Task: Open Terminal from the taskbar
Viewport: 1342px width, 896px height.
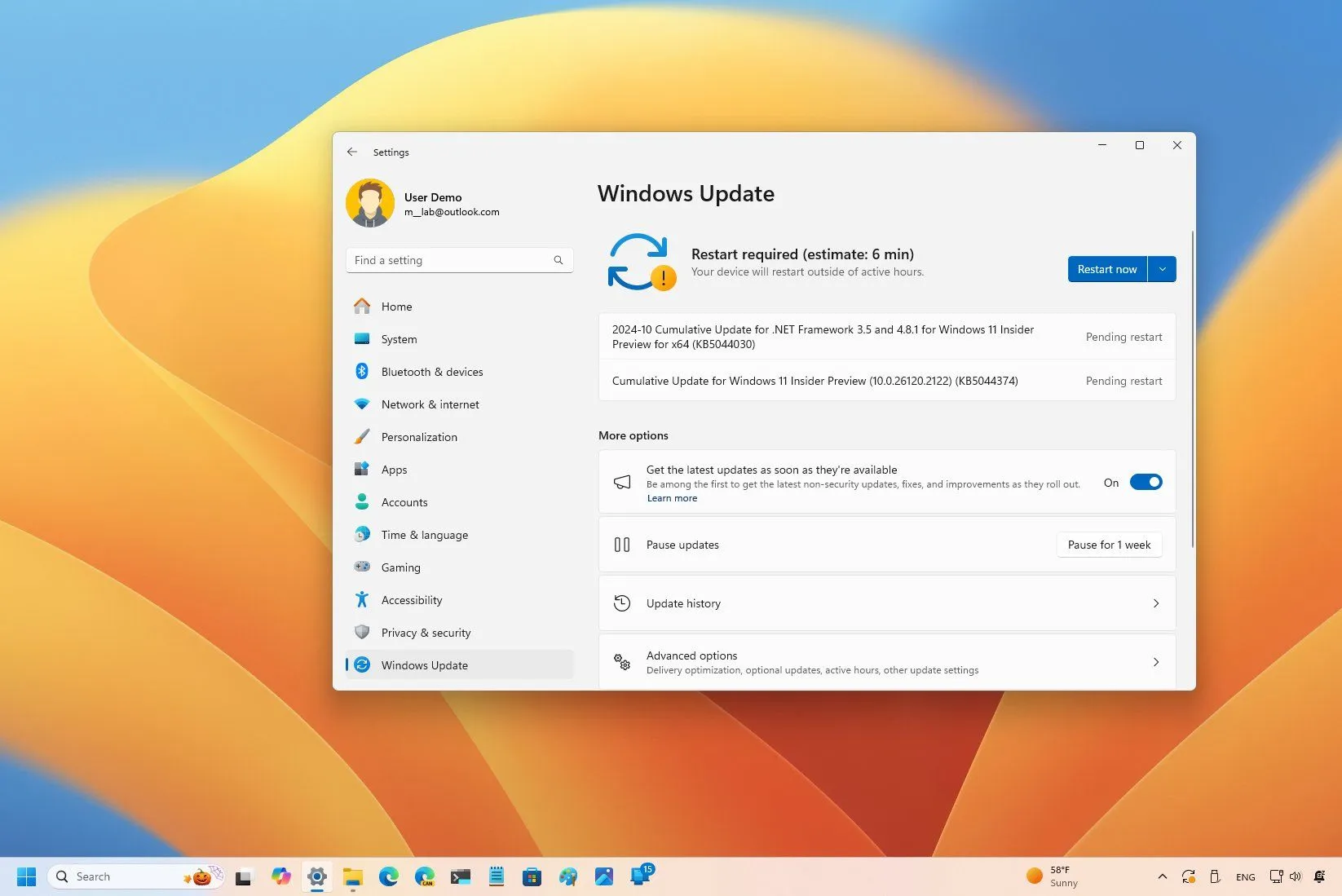Action: tap(461, 876)
